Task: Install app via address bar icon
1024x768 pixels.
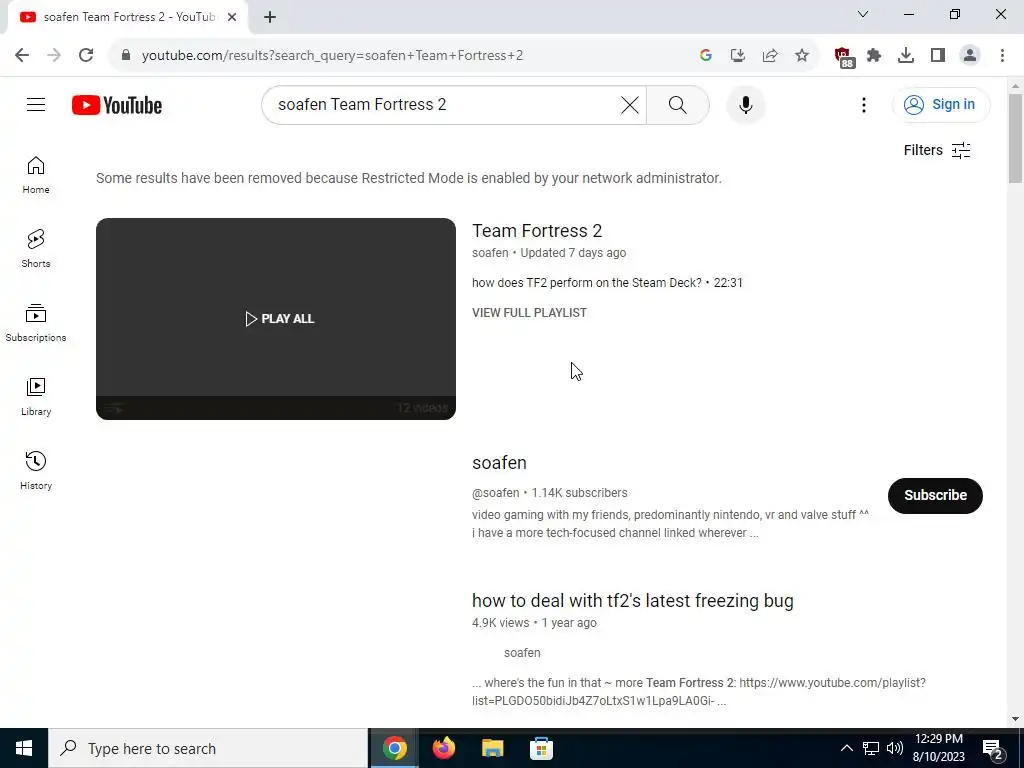Action: (x=738, y=55)
